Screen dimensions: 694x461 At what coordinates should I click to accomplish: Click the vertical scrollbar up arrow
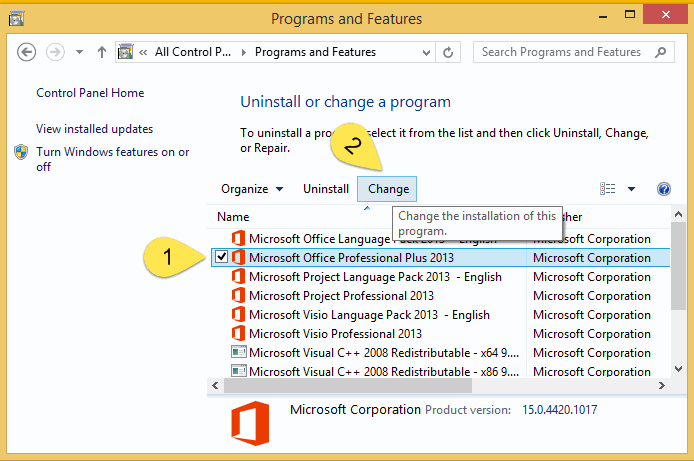pos(678,215)
